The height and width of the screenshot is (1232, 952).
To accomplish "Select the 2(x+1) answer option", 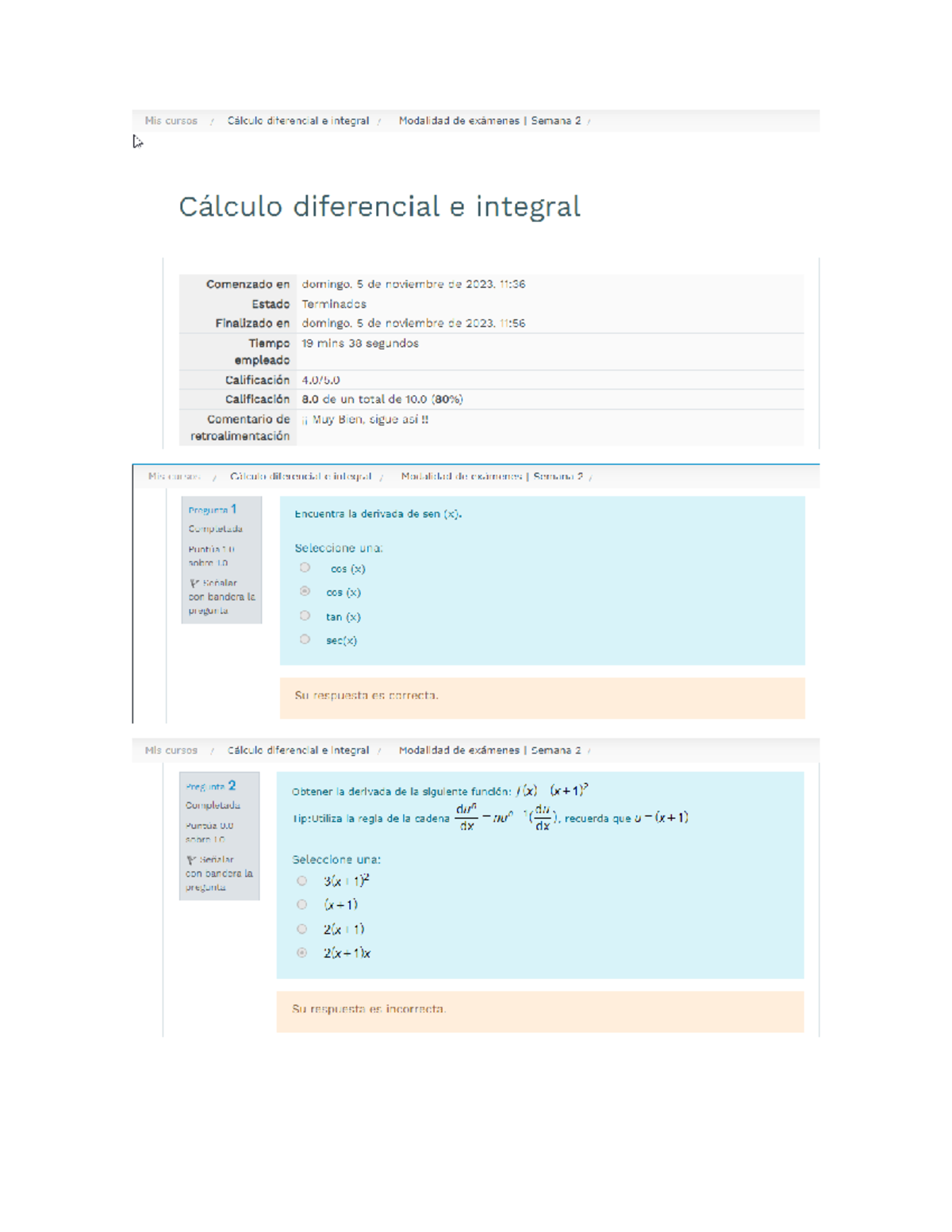I will click(x=301, y=930).
